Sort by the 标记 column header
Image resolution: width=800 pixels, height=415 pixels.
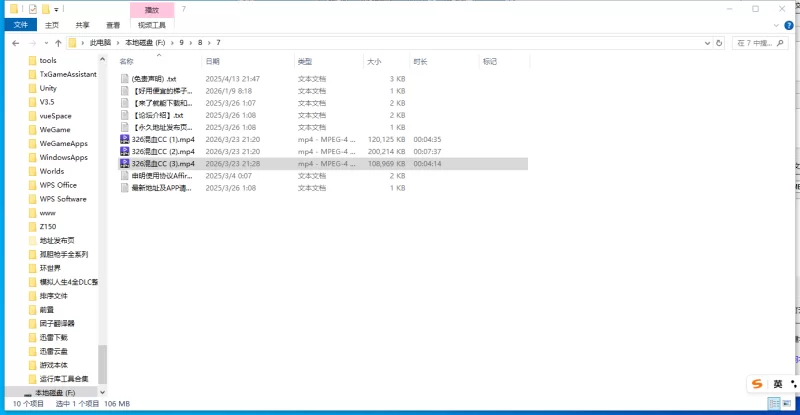pyautogui.click(x=490, y=61)
